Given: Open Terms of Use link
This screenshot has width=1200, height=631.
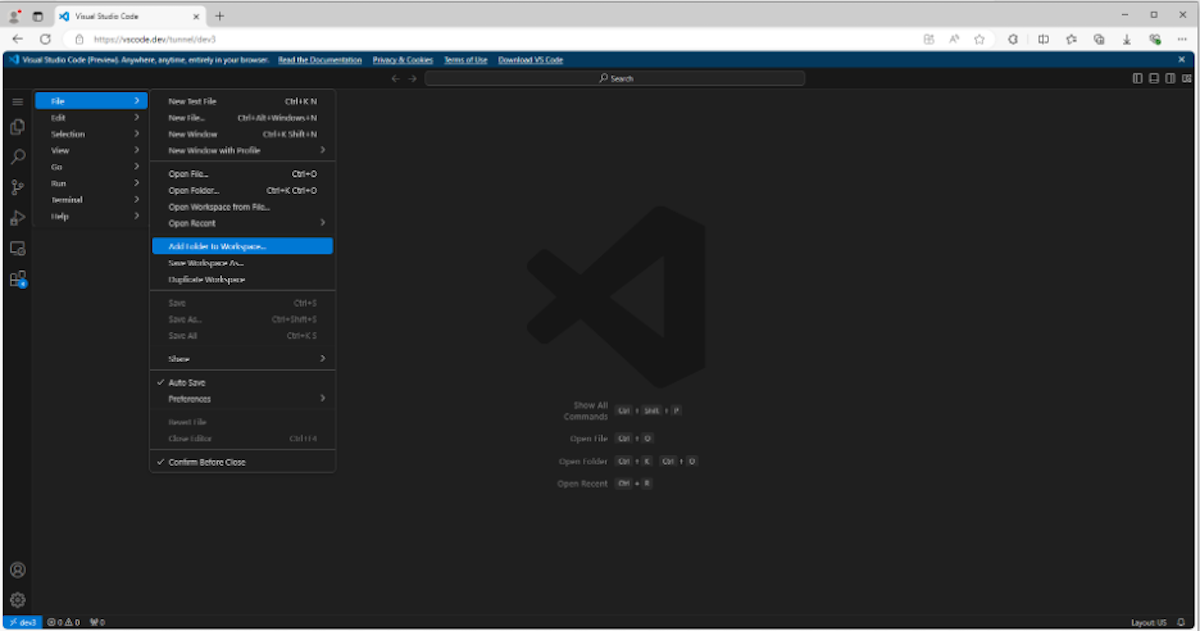Looking at the screenshot, I should (466, 60).
